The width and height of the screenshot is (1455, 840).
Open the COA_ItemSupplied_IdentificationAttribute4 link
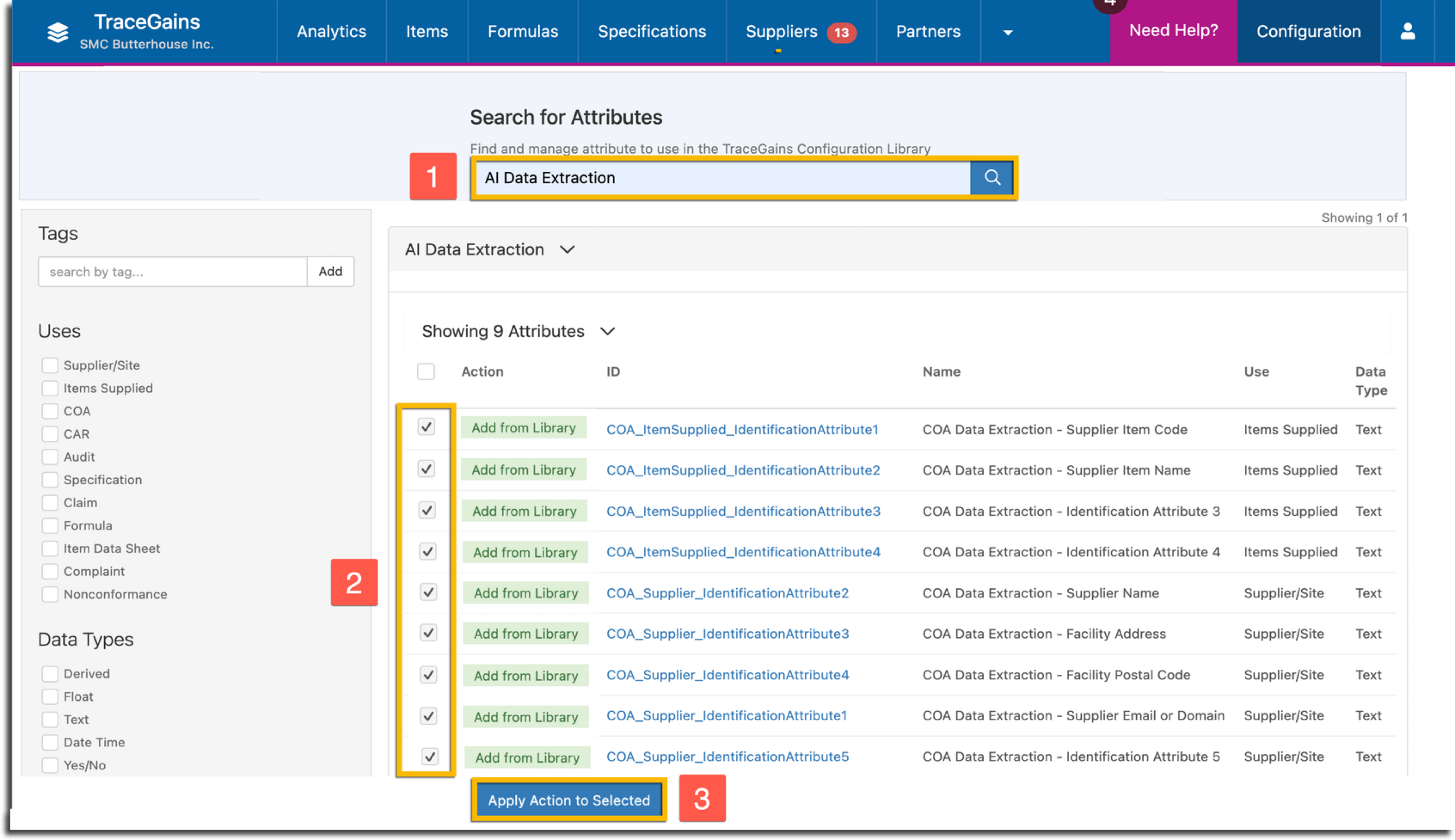tap(743, 552)
